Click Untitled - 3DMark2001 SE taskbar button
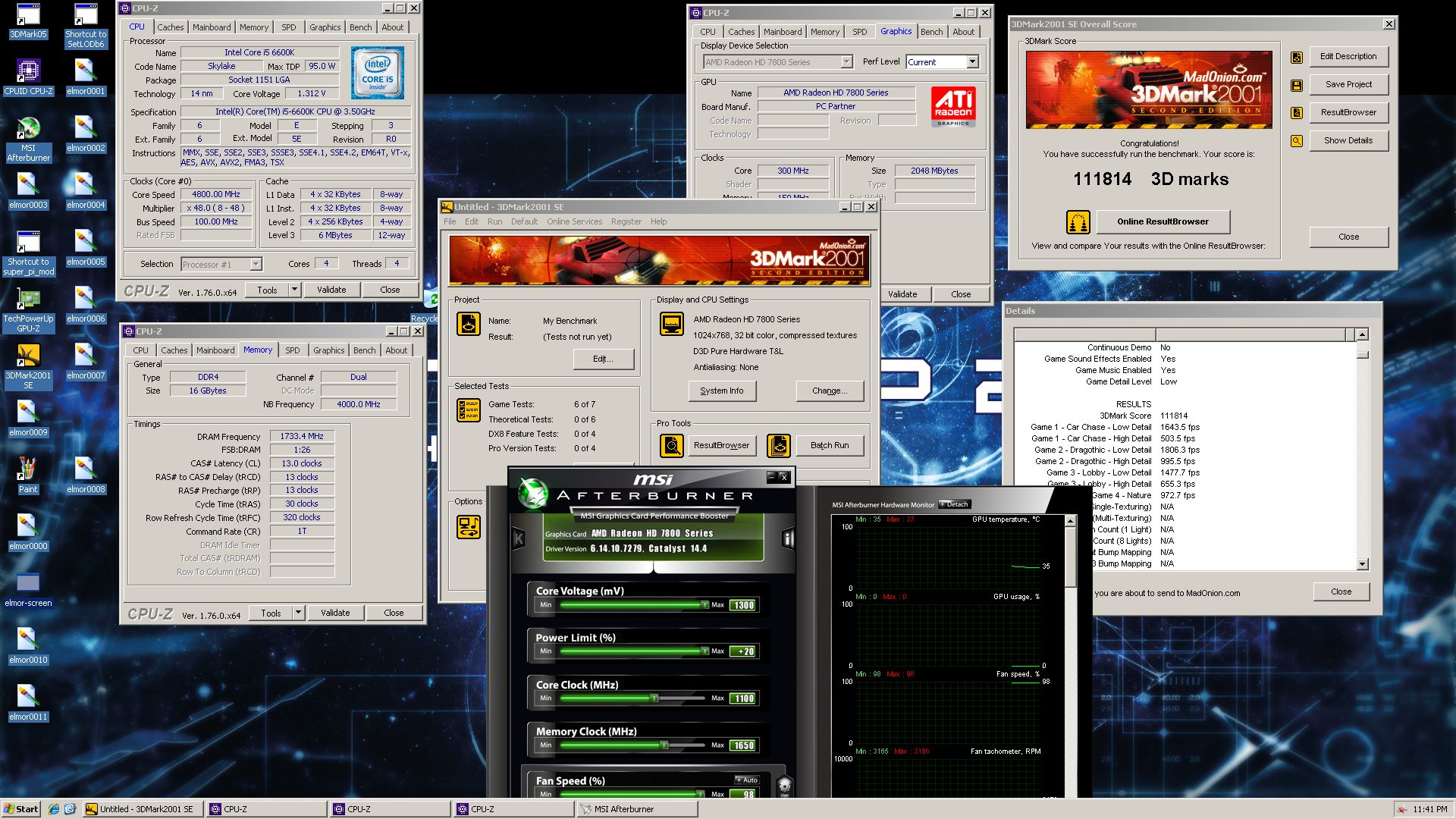This screenshot has height=819, width=1456. (142, 809)
